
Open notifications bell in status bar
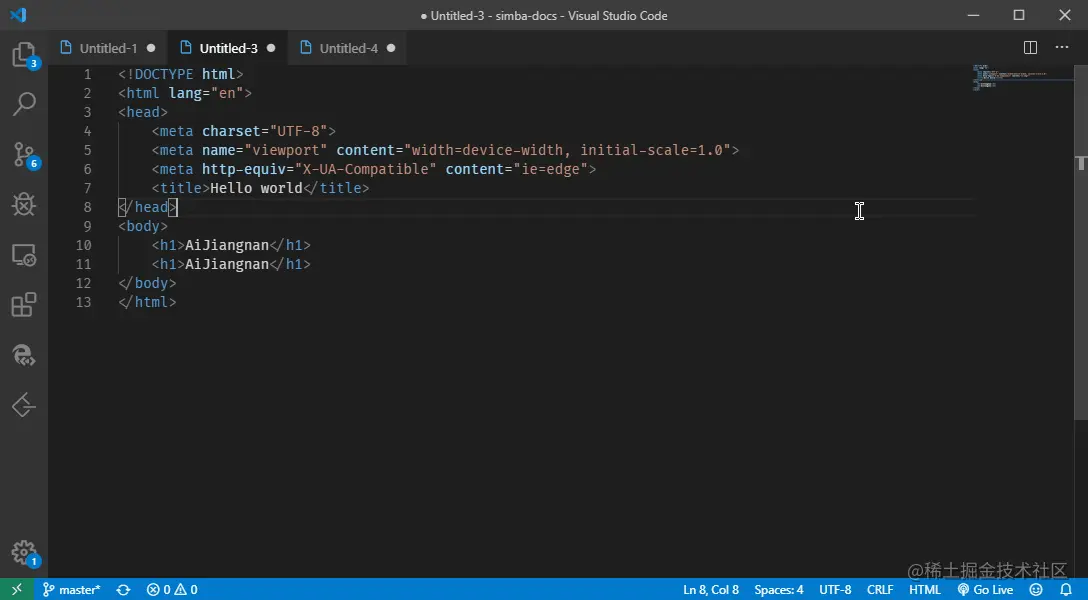pyautogui.click(x=1066, y=590)
